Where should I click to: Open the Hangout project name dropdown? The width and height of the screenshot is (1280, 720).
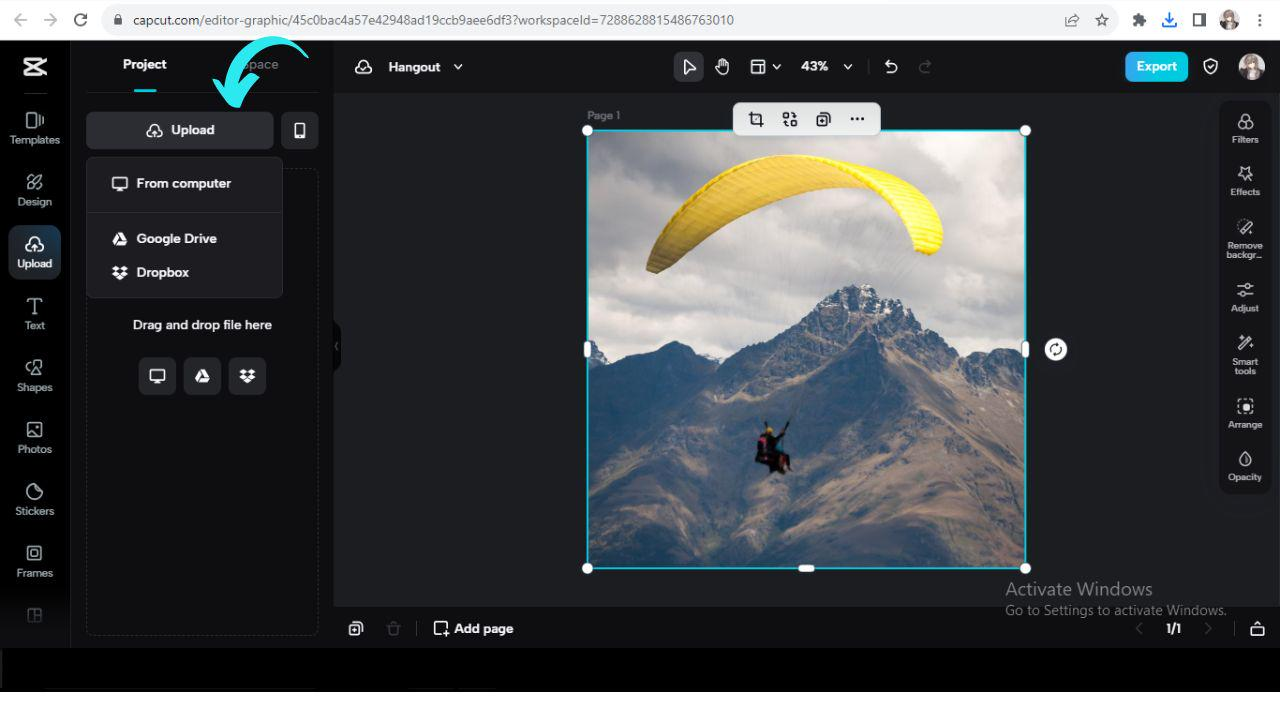426,67
